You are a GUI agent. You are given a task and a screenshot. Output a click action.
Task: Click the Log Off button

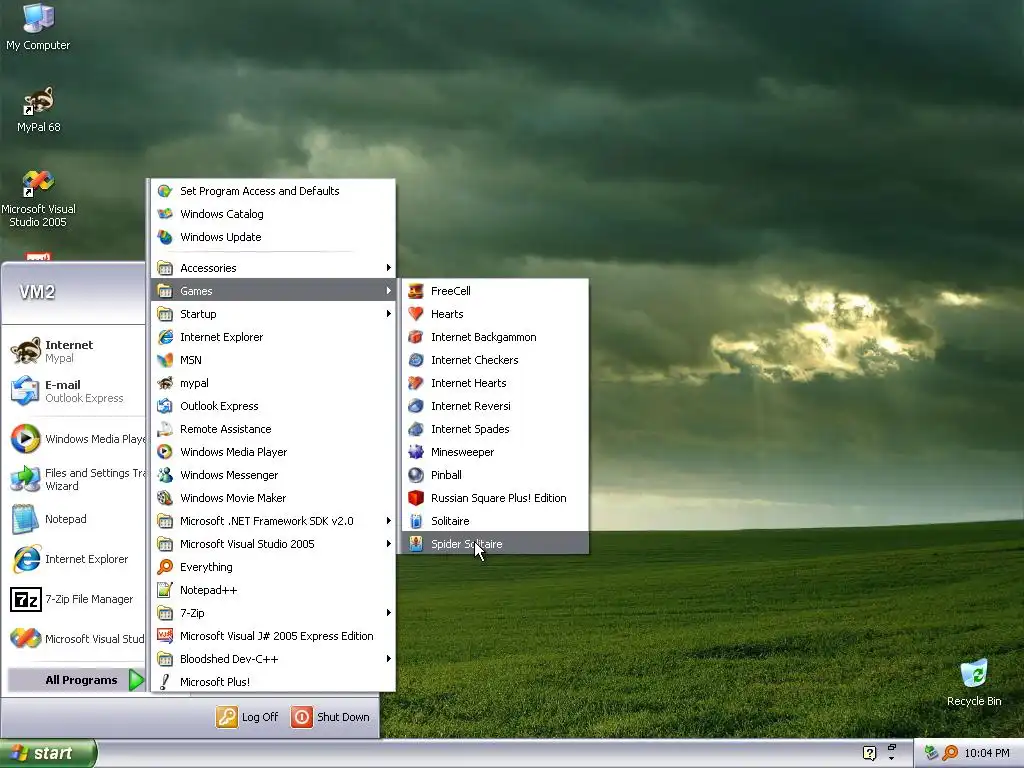point(247,717)
